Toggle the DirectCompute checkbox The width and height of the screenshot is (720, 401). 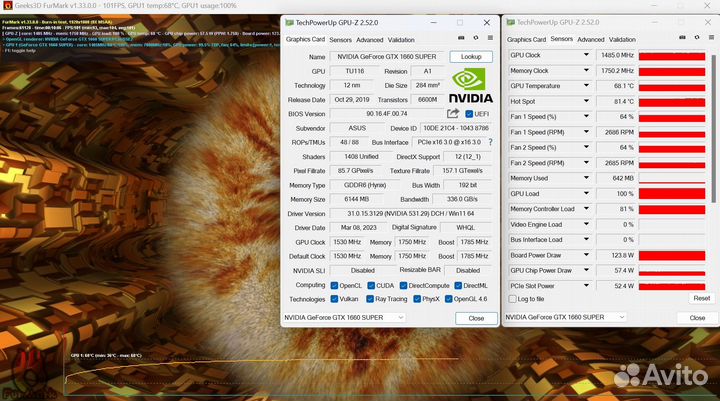coord(403,286)
